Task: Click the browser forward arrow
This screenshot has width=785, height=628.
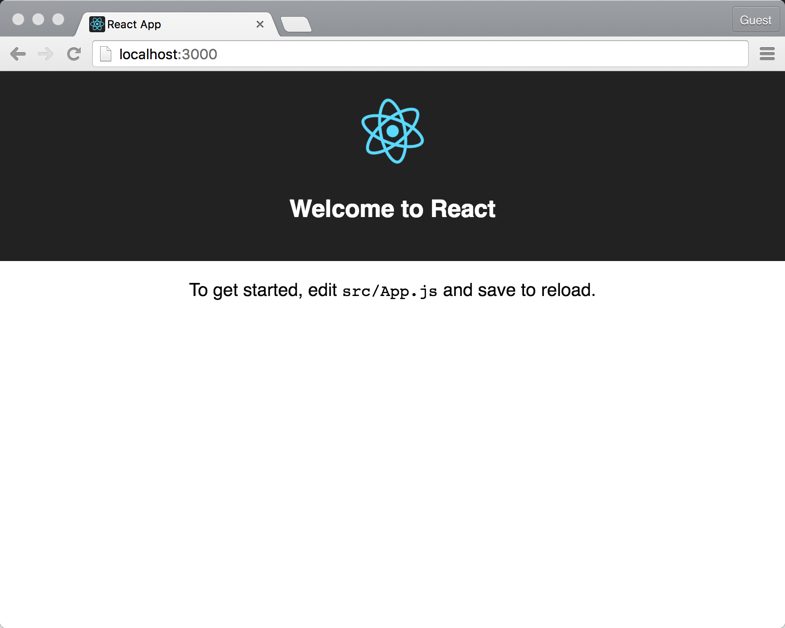Action: pyautogui.click(x=46, y=54)
